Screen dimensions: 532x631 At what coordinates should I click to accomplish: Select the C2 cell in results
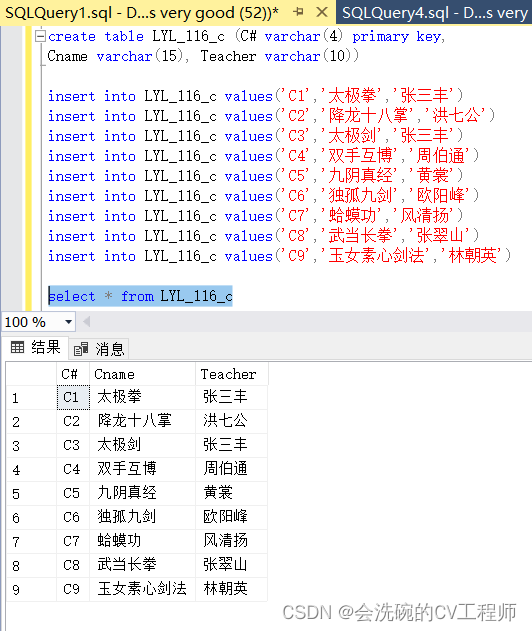coord(73,421)
